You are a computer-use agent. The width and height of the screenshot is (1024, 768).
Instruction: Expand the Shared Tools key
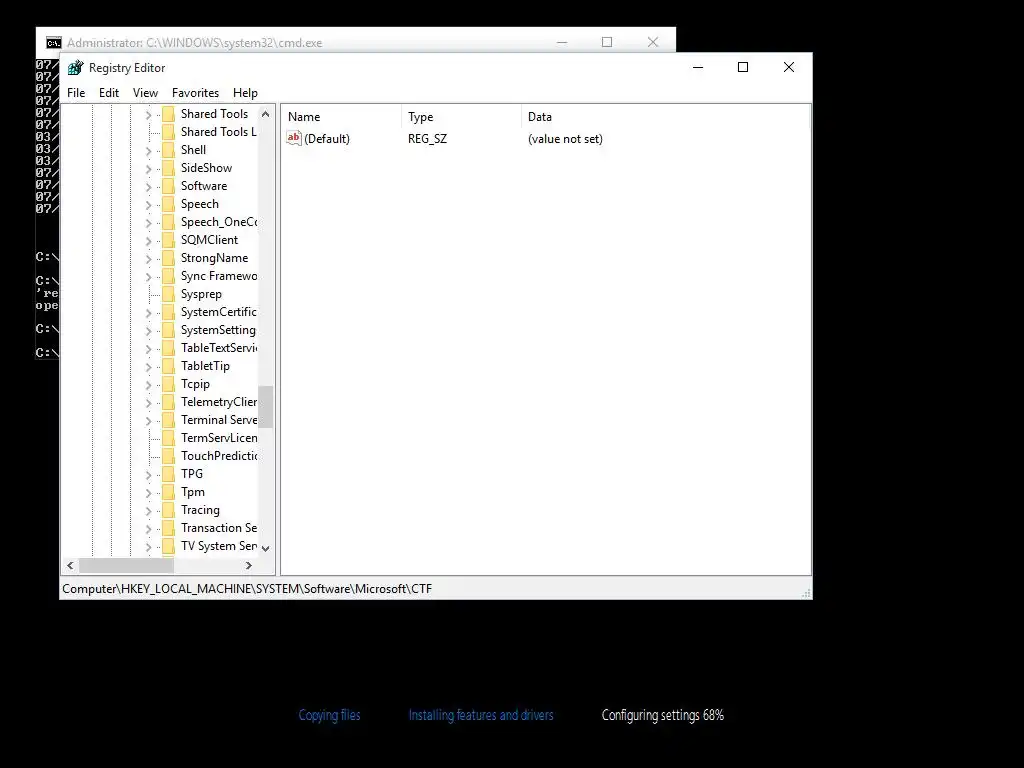click(x=148, y=115)
